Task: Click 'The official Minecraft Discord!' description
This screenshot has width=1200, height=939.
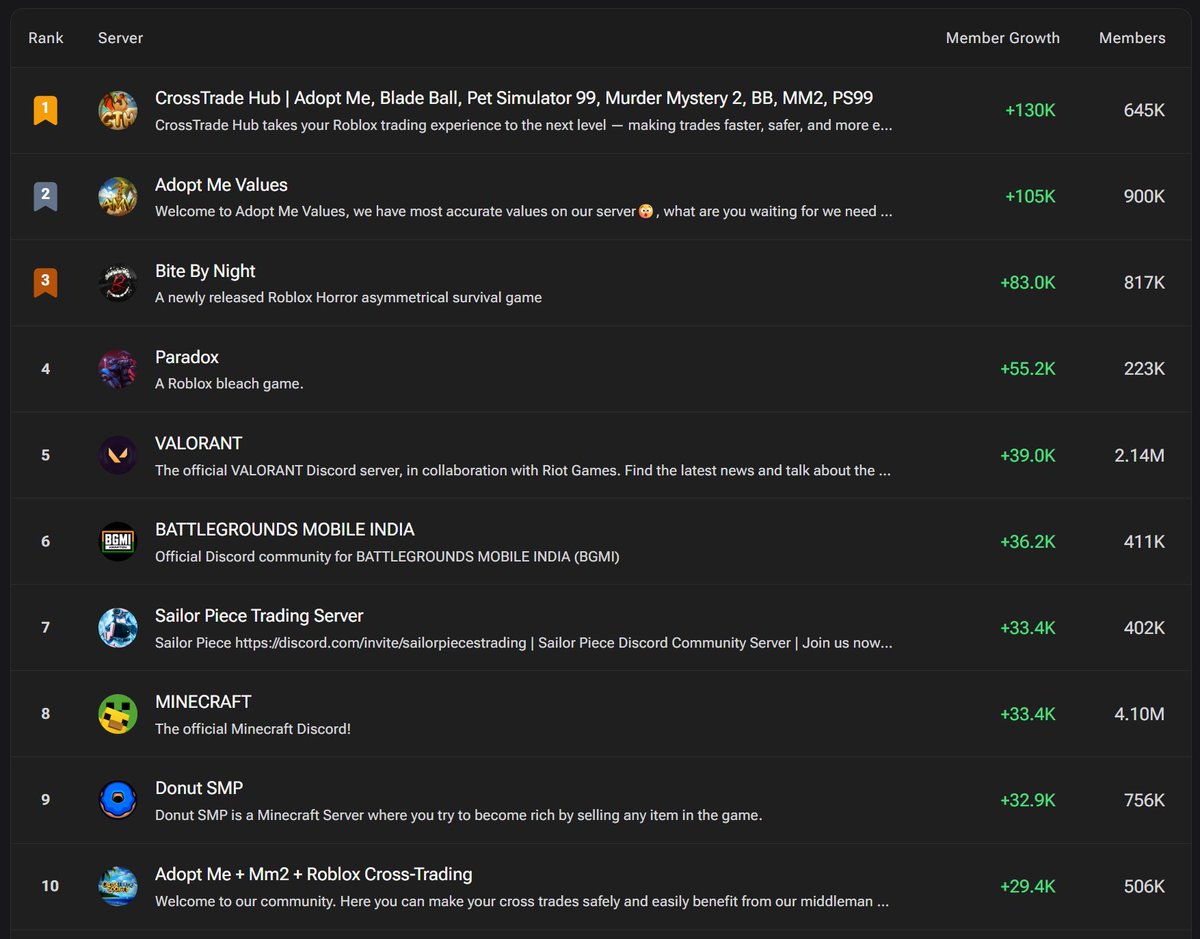Action: [253, 729]
